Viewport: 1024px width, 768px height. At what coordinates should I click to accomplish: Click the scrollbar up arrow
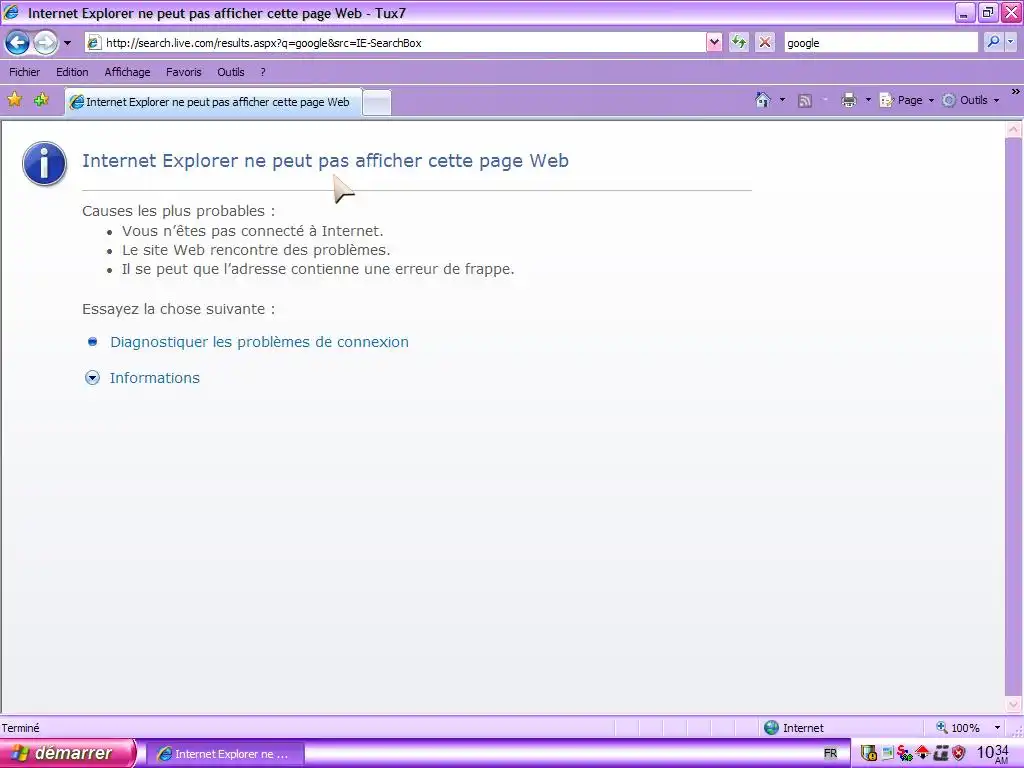[x=1014, y=129]
